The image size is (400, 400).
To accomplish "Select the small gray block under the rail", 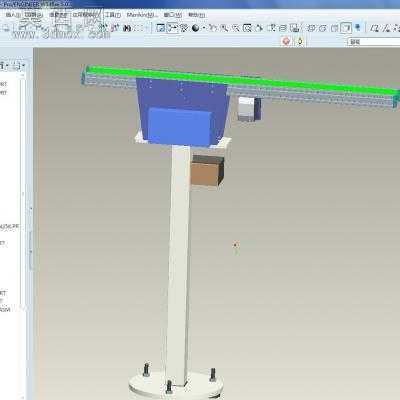I will coord(247,109).
